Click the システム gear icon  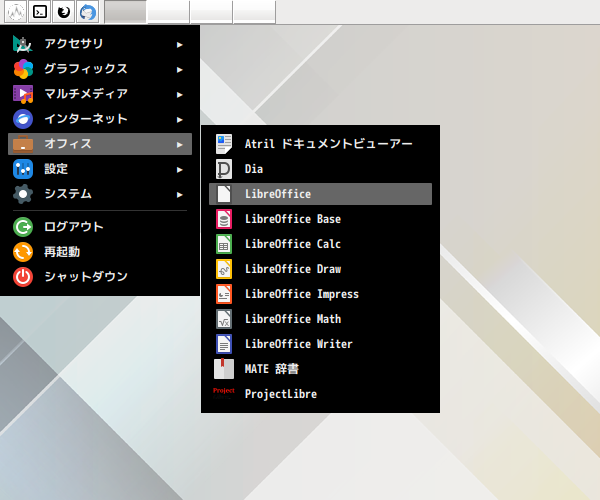[23, 194]
